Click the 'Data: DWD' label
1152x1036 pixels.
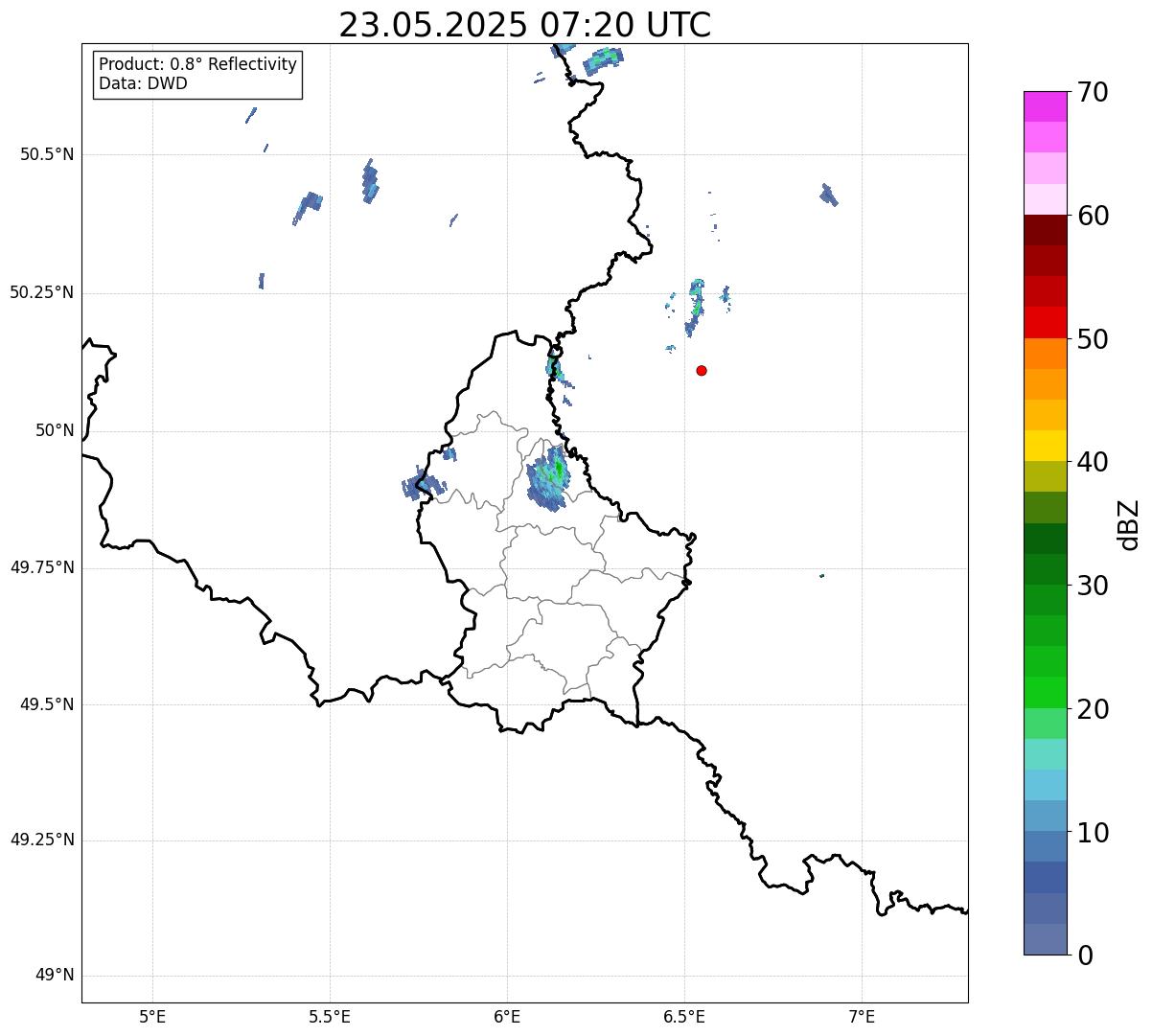143,83
